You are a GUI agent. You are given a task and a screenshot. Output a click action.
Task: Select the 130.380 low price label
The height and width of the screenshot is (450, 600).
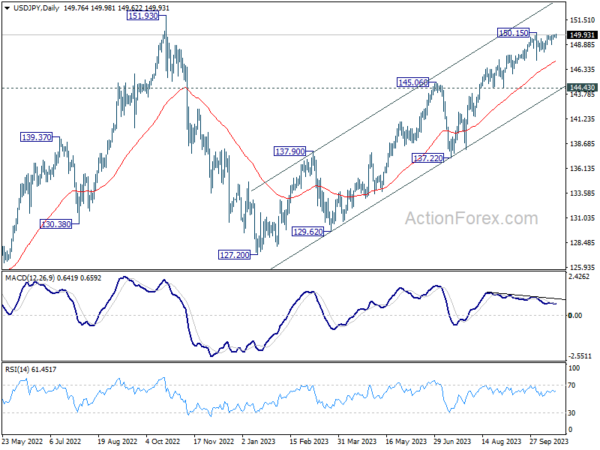pyautogui.click(x=56, y=224)
